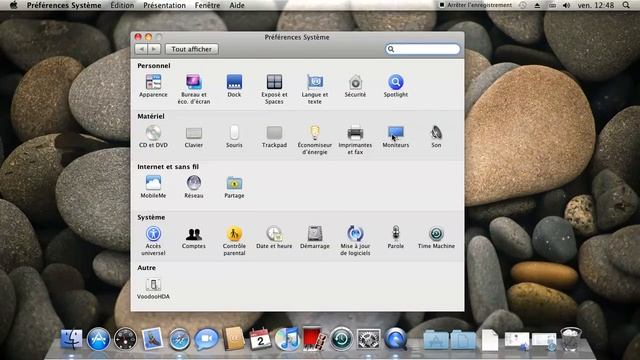Click the Tout afficher button
This screenshot has height=360, width=640.
point(192,49)
